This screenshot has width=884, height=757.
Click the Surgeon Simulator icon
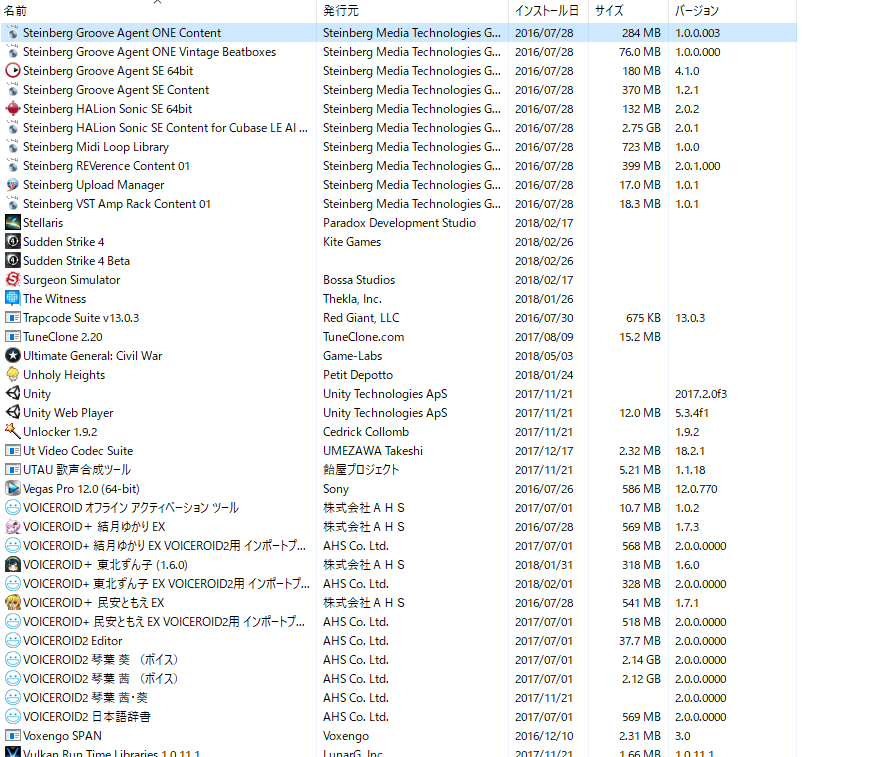[x=12, y=280]
